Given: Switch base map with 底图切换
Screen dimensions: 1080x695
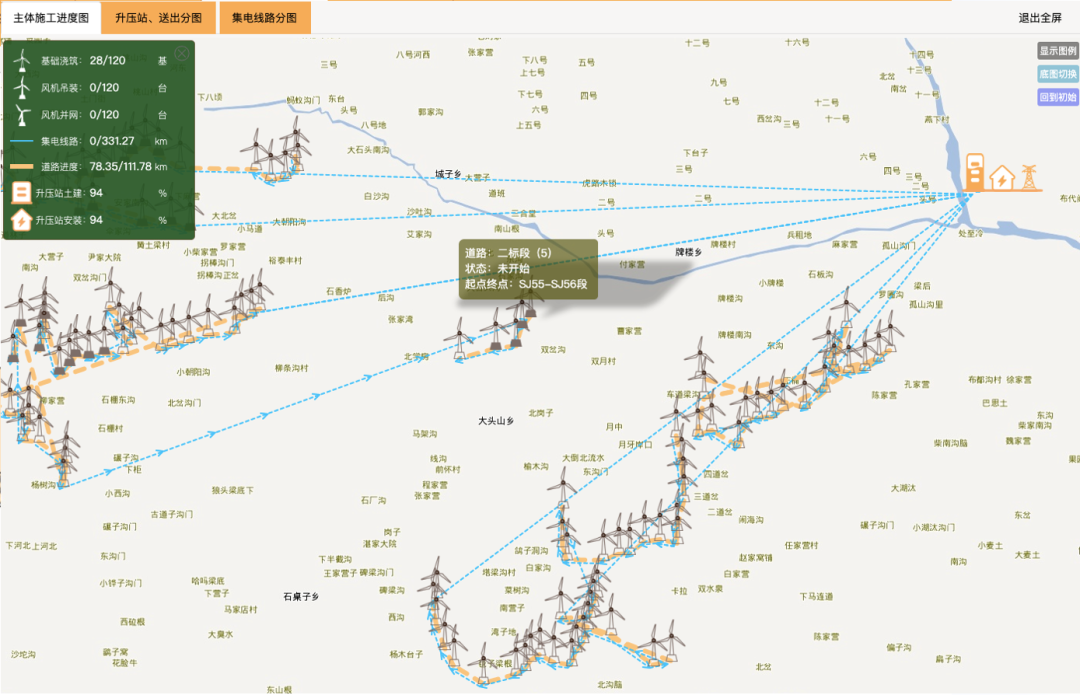Looking at the screenshot, I should point(1057,74).
